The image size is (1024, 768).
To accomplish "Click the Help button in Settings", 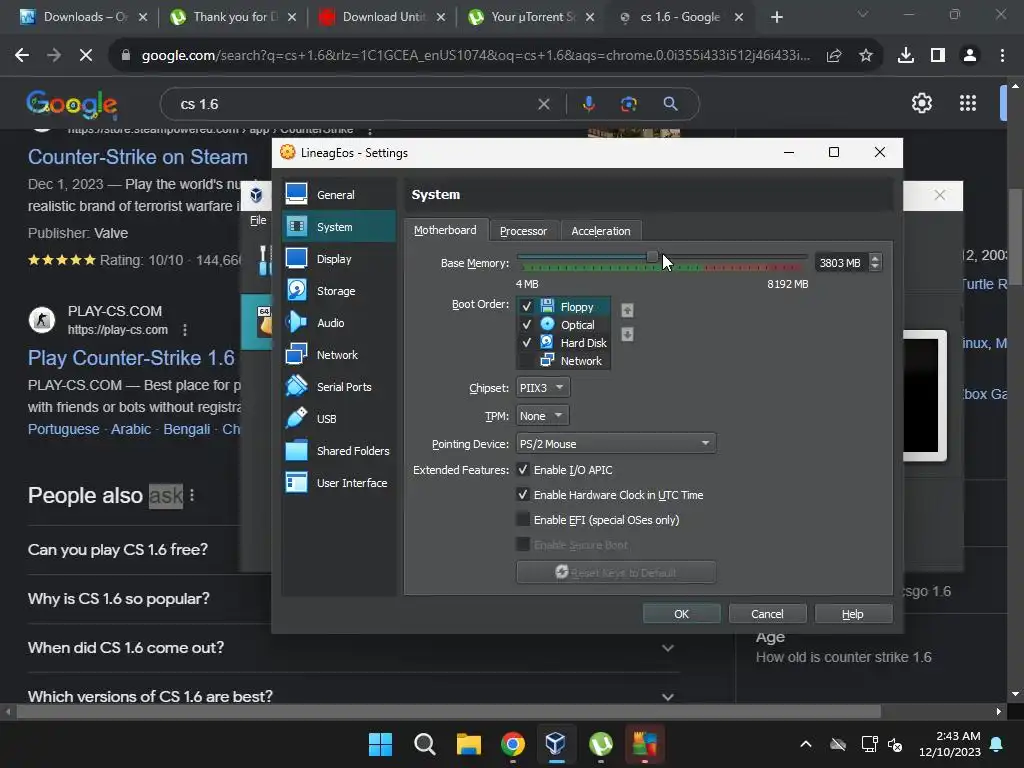I will click(x=853, y=614).
